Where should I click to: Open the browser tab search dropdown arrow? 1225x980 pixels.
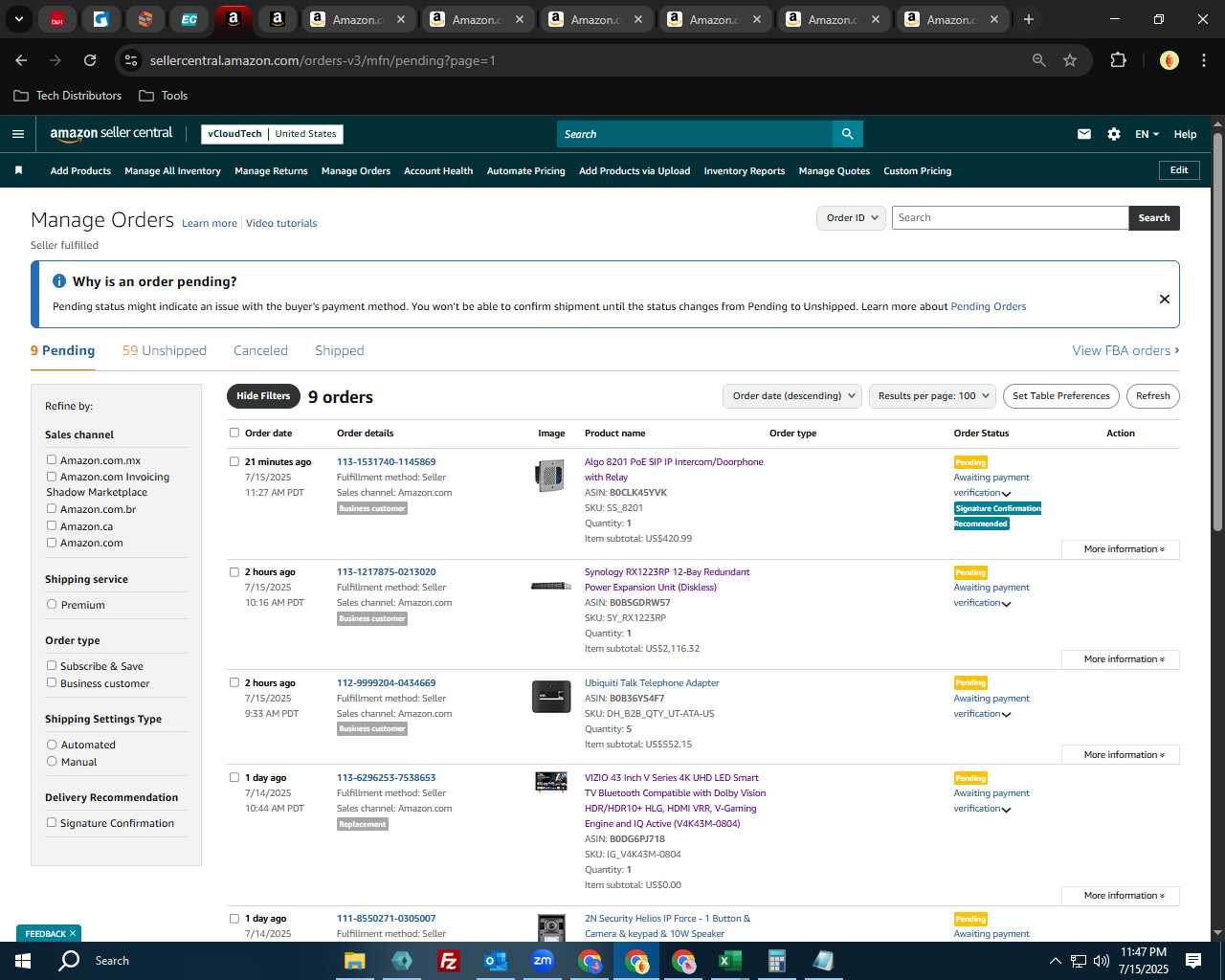coord(19,19)
